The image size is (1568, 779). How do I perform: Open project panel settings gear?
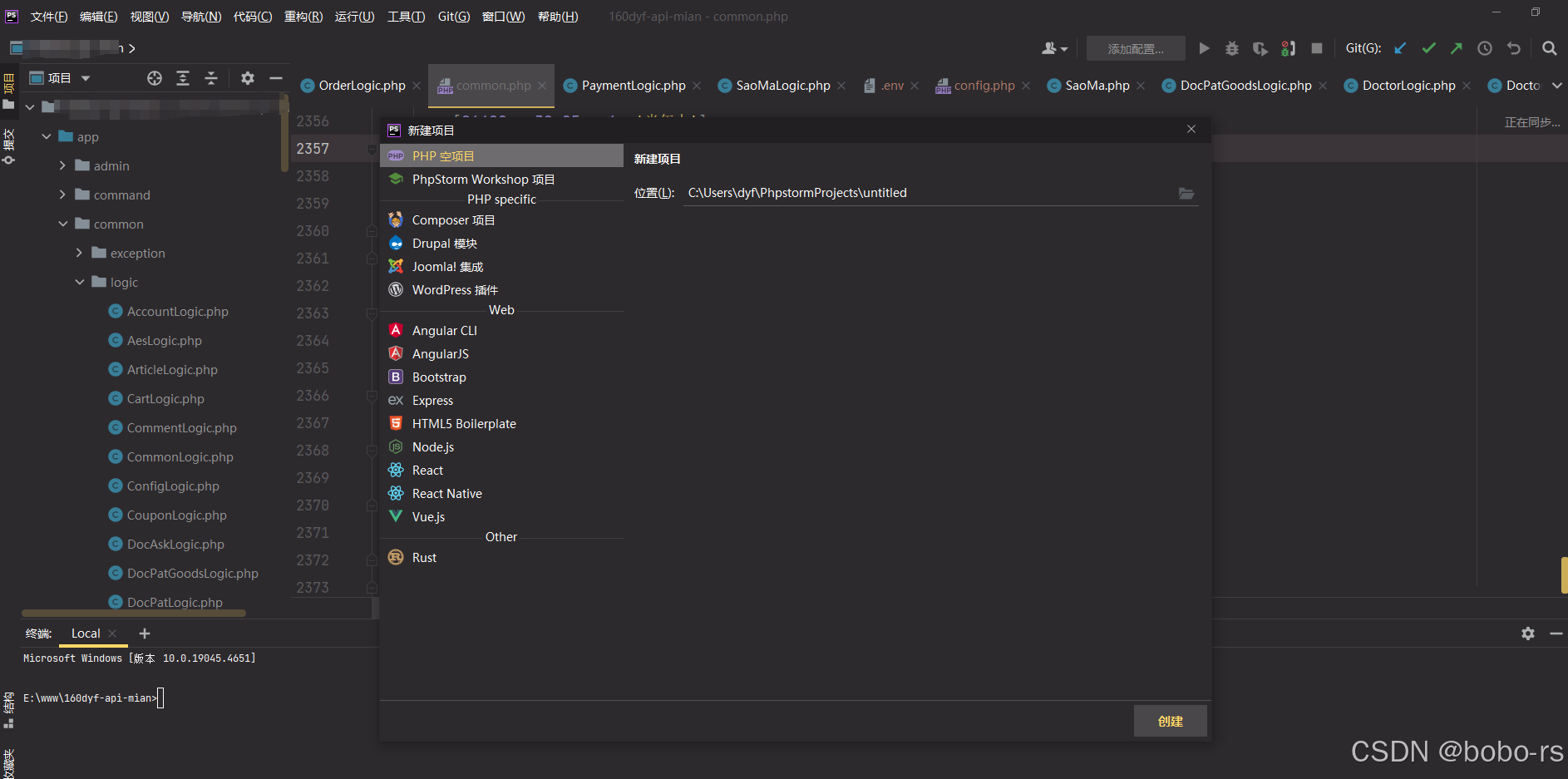click(248, 78)
